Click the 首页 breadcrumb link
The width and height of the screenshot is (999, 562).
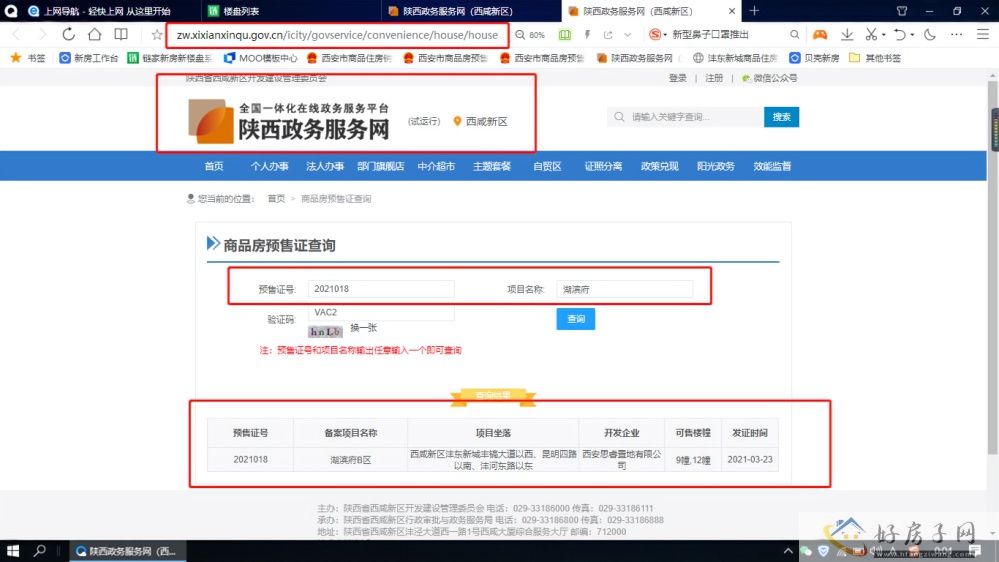276,199
